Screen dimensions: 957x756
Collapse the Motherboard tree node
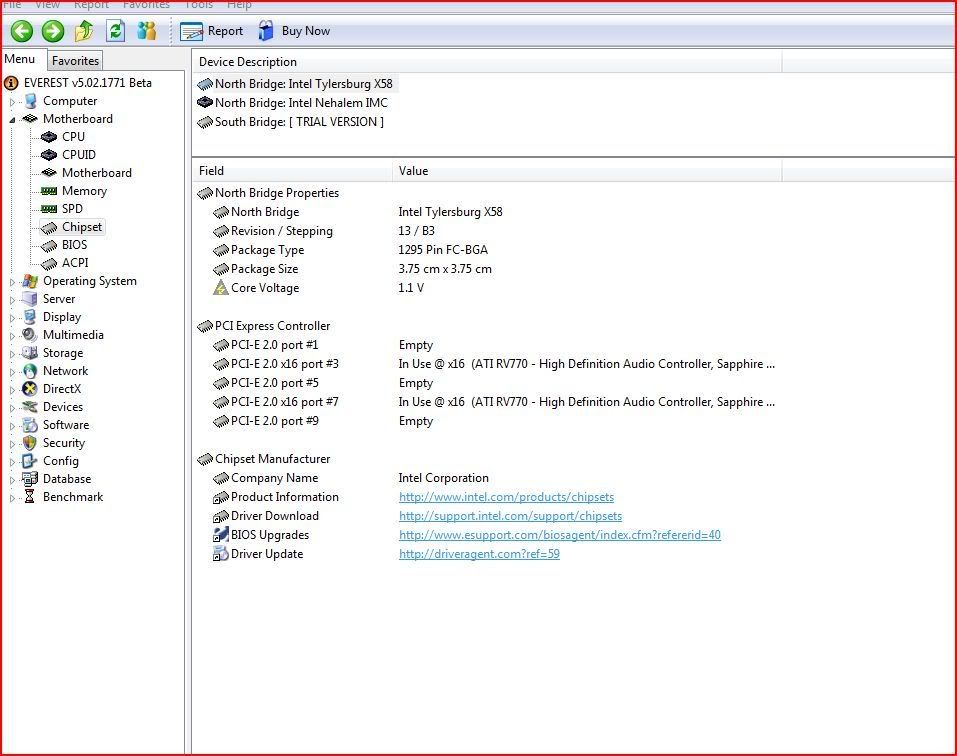[x=12, y=120]
